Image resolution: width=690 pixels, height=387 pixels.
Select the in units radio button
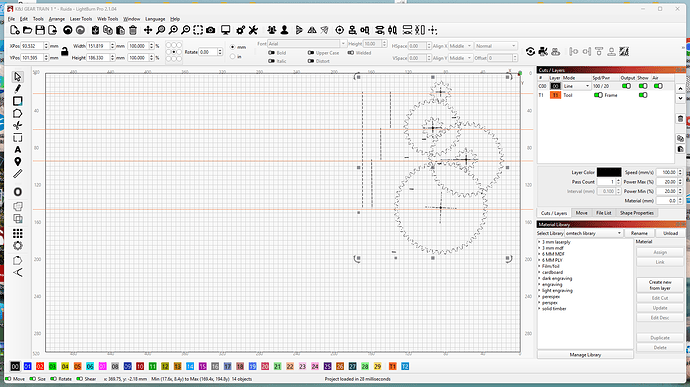233,56
